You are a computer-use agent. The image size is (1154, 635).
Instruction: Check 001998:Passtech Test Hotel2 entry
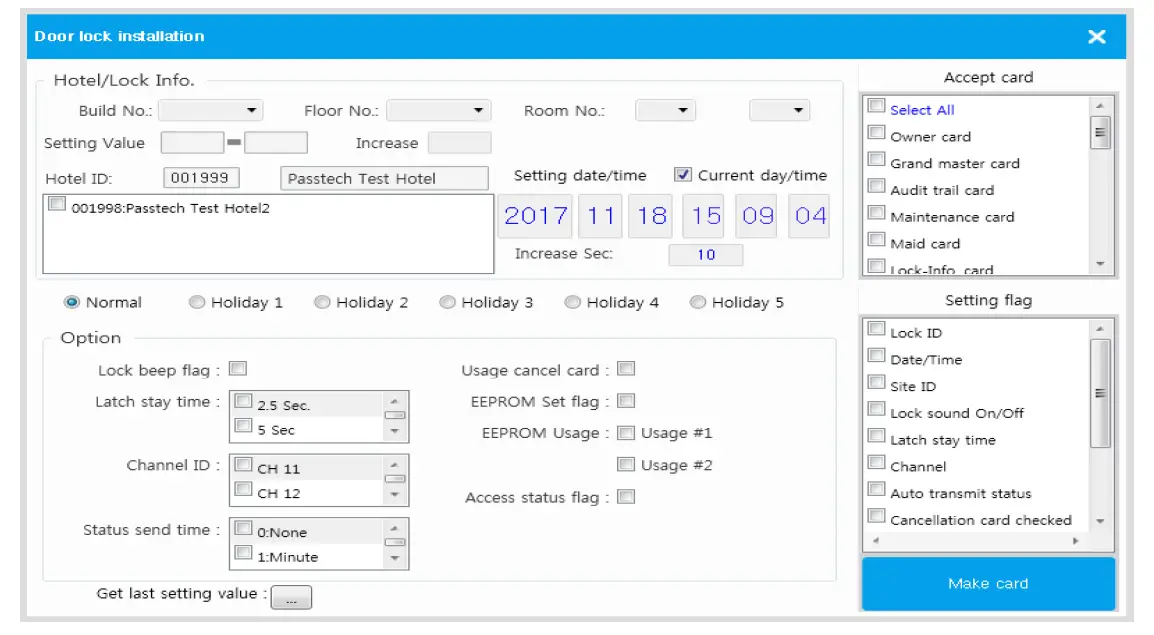coord(57,204)
